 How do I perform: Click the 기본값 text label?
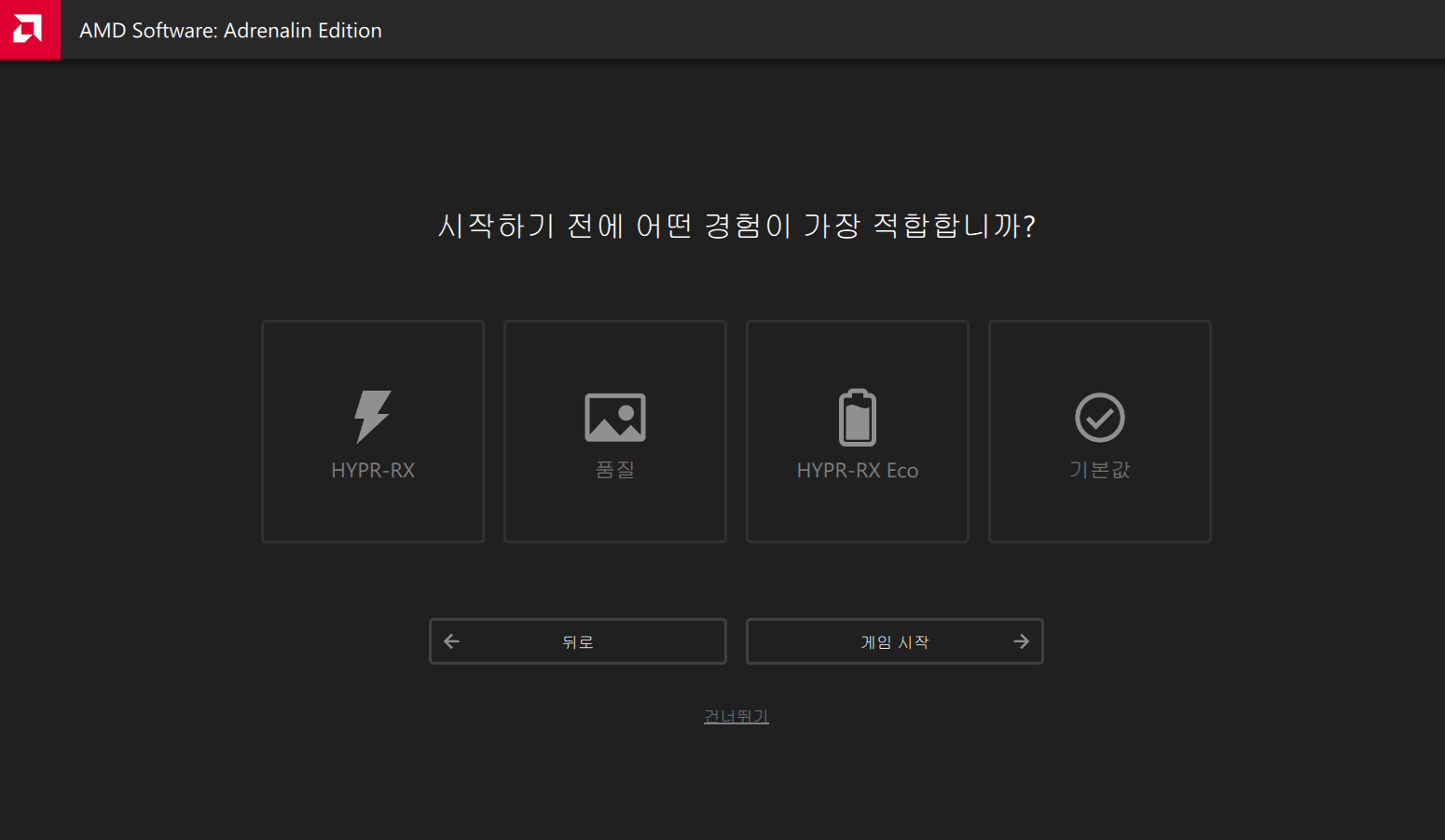coord(1100,470)
